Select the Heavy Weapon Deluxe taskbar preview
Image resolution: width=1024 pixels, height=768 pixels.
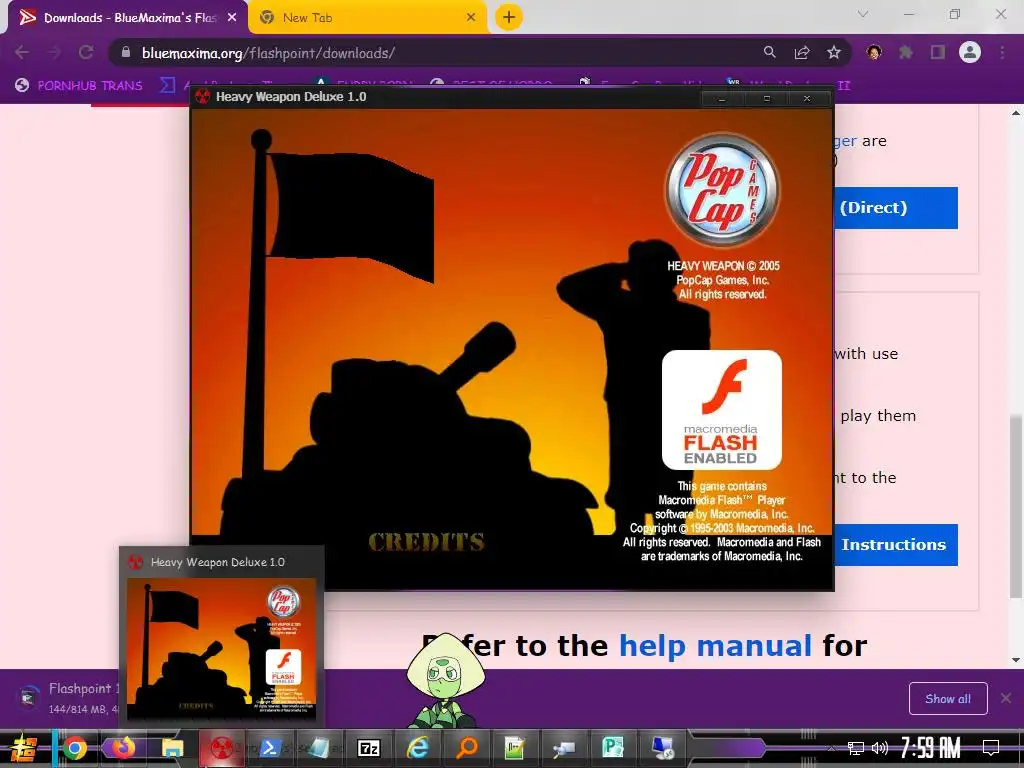coord(221,635)
